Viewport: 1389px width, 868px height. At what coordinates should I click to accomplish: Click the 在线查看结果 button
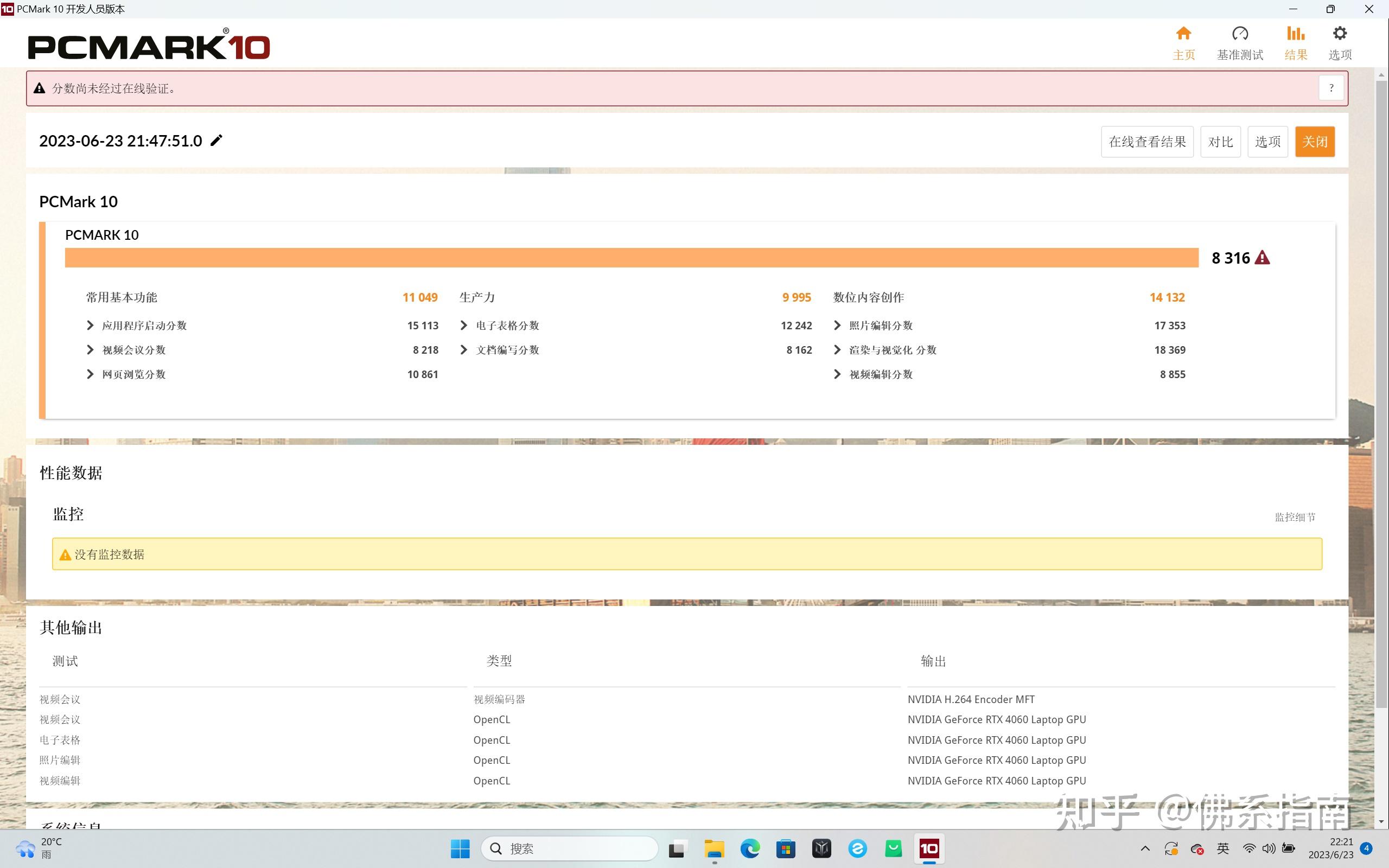point(1147,142)
